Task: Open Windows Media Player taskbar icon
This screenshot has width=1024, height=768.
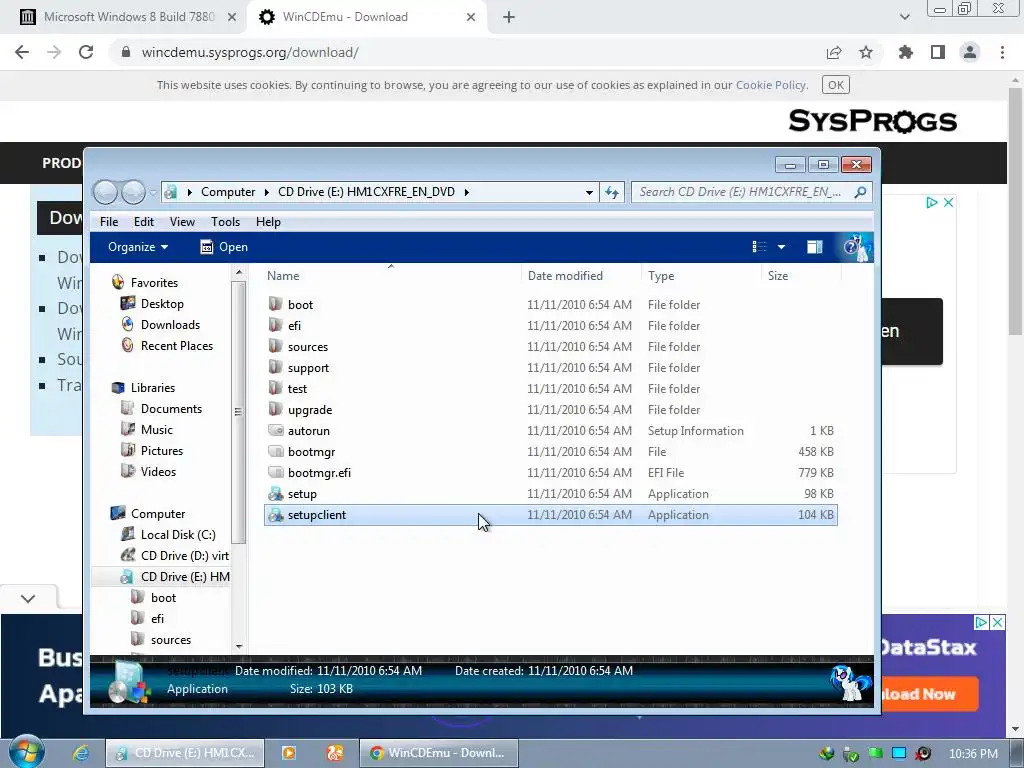Action: (x=289, y=753)
